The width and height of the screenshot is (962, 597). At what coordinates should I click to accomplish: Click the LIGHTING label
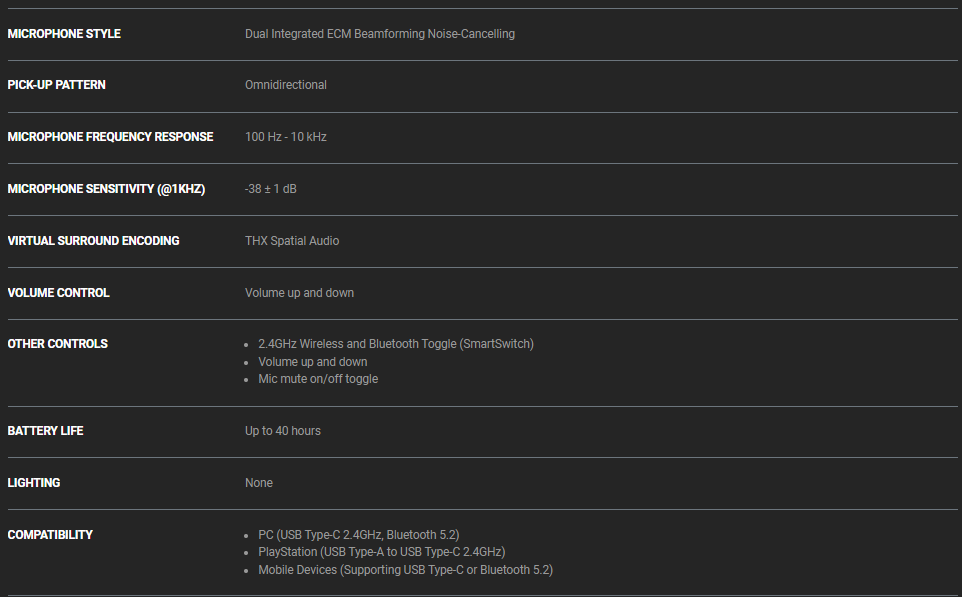(x=34, y=483)
